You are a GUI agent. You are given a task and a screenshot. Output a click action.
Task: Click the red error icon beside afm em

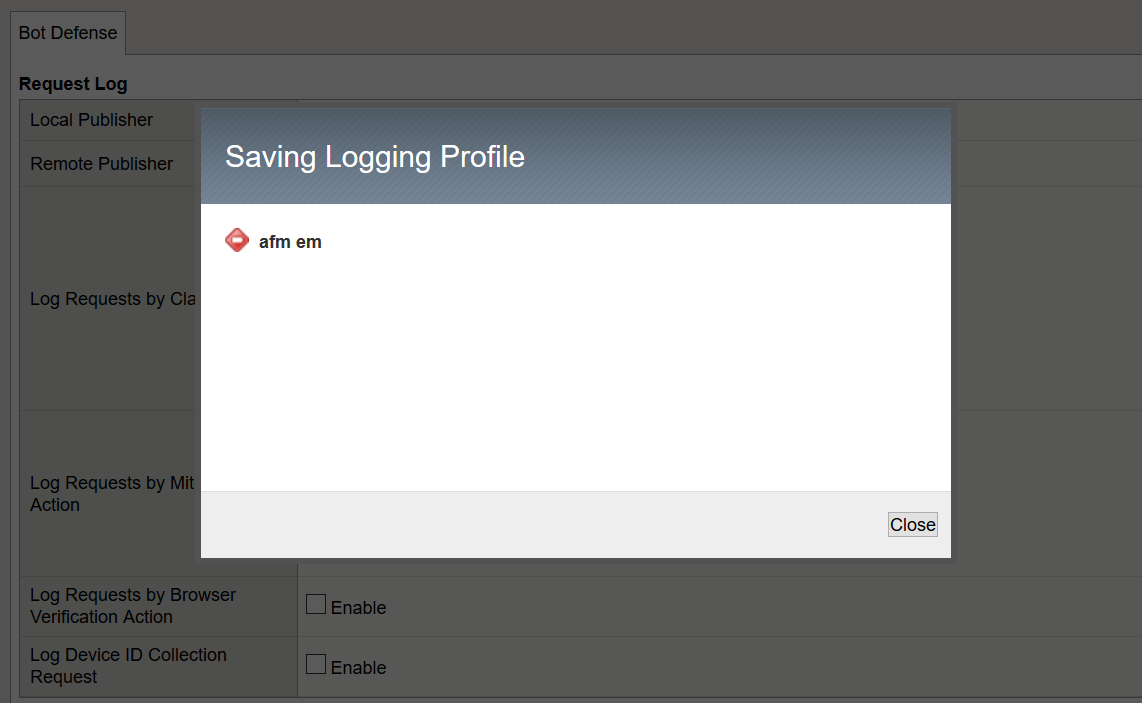click(237, 241)
